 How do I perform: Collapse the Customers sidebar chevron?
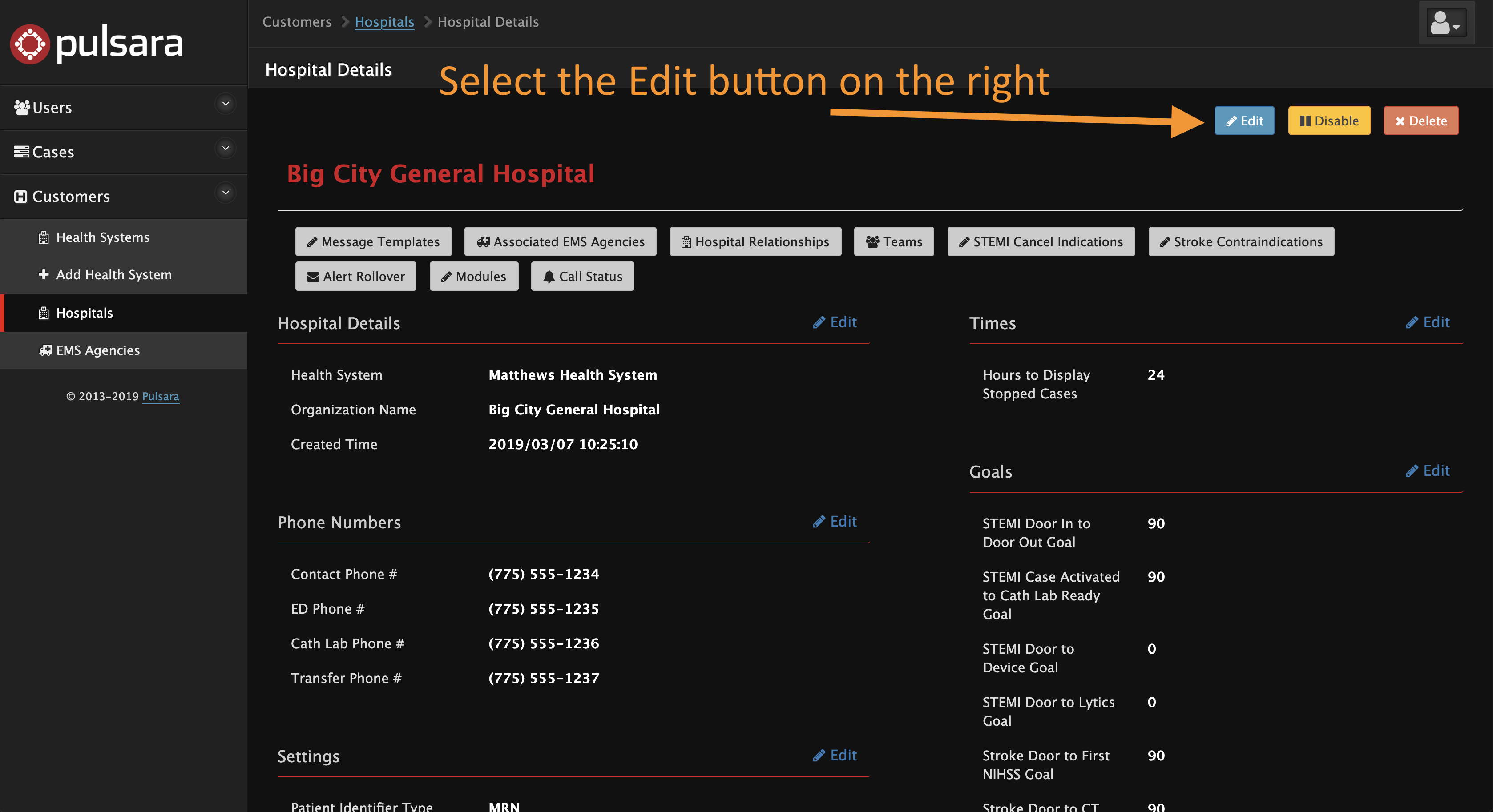226,193
